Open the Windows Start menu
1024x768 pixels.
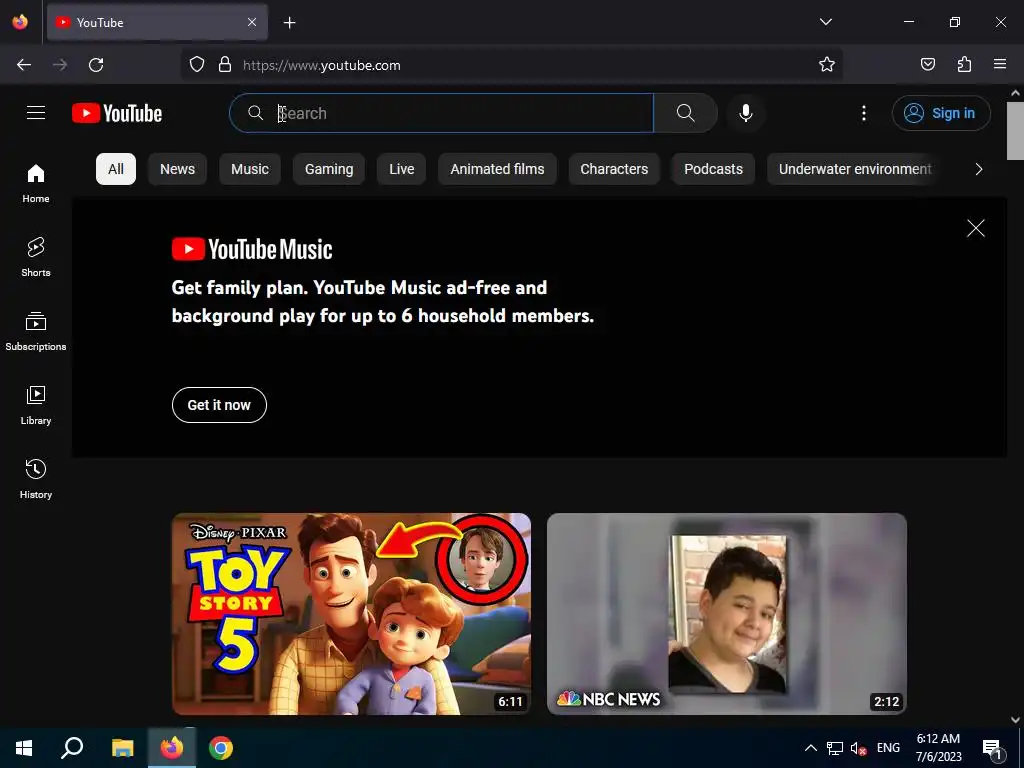(24, 748)
